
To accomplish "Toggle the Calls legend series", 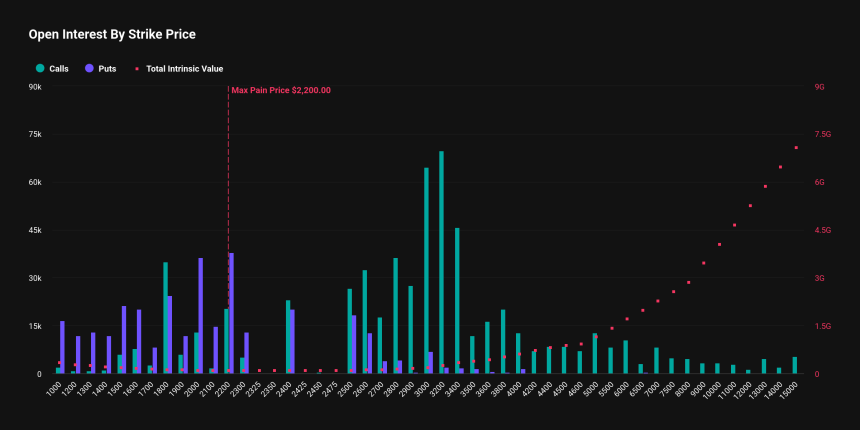I will pyautogui.click(x=52, y=69).
